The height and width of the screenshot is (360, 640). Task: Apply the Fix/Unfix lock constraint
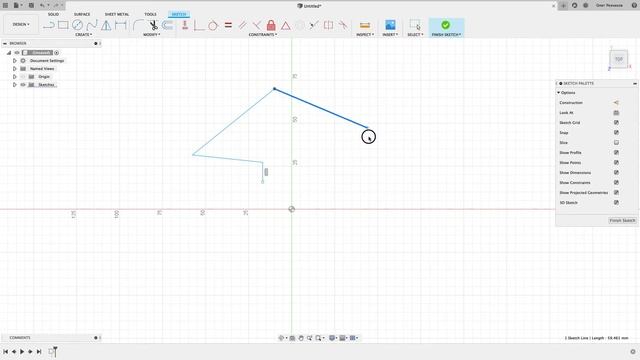click(x=271, y=25)
